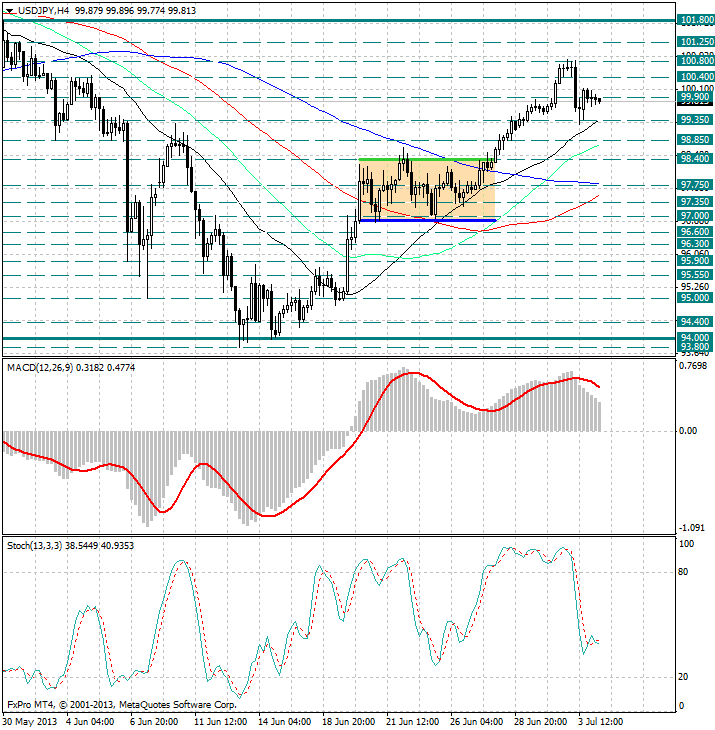
Task: Click the 100.400 price level label
Action: pos(697,77)
